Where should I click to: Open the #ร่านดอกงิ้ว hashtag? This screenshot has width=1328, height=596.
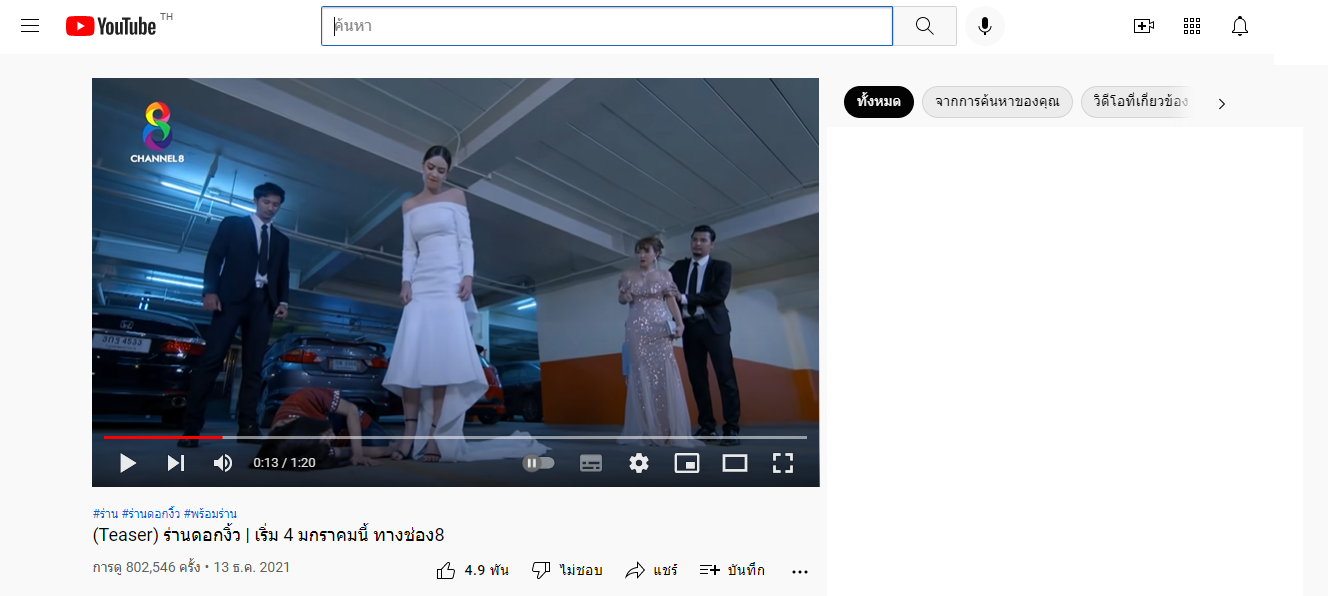(x=151, y=514)
